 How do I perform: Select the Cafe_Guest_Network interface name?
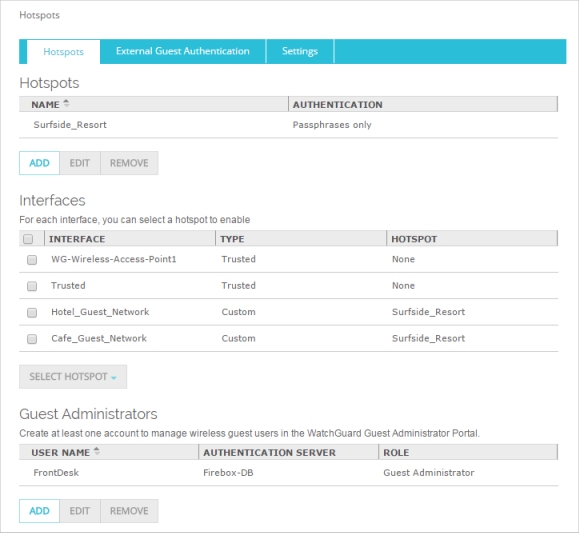point(99,338)
